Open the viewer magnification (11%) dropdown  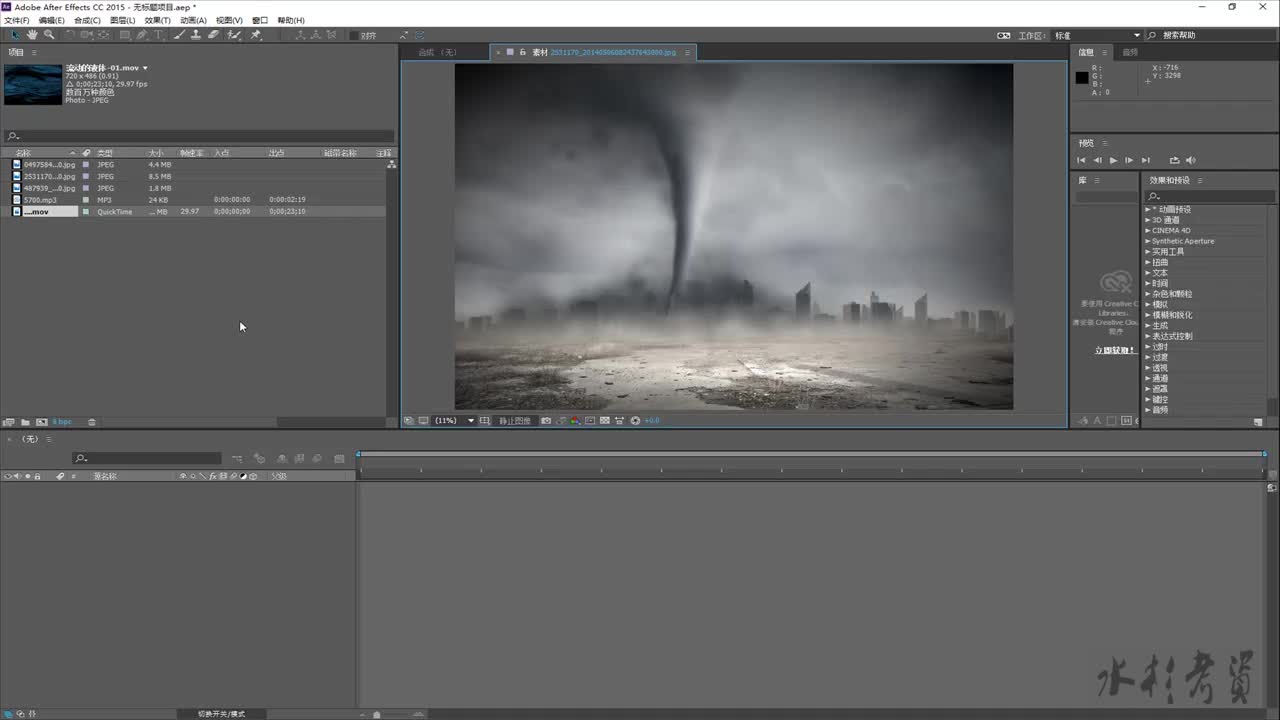click(x=455, y=421)
